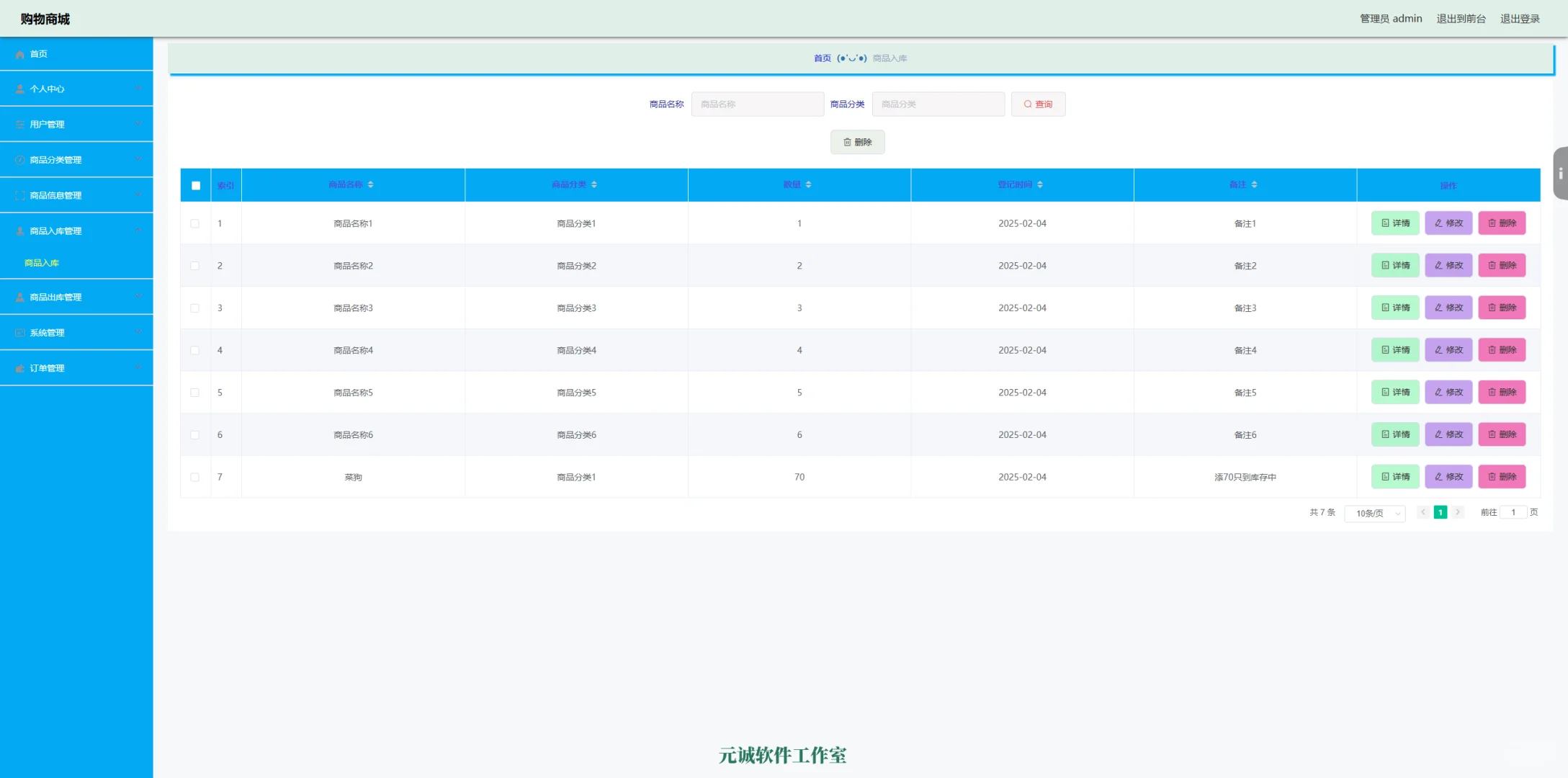Screen dimensions: 1568x778
Task: Open the 10条/页 page size dropdown
Action: (x=1374, y=513)
